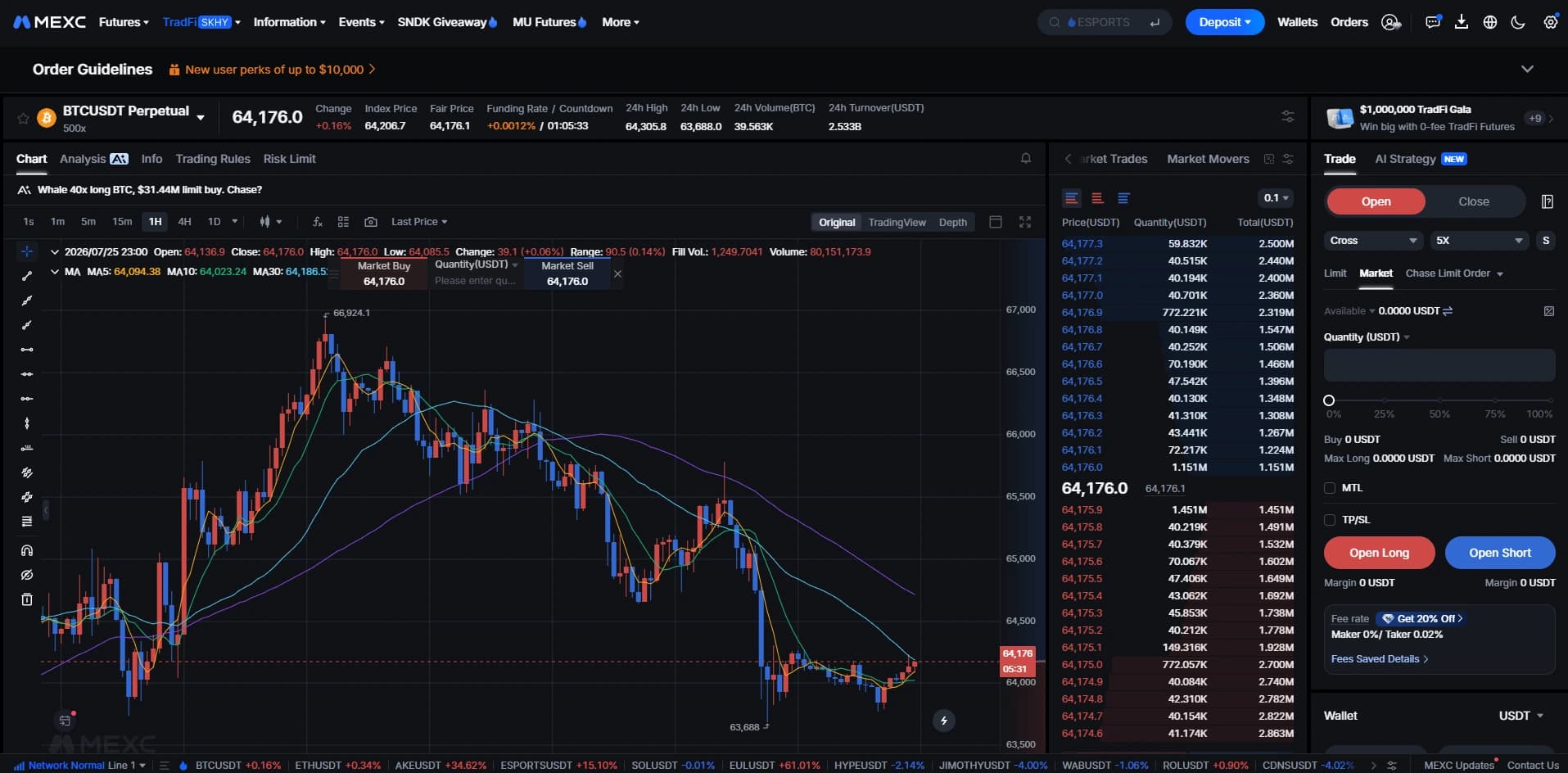Open the settings gear icon

click(1550, 22)
